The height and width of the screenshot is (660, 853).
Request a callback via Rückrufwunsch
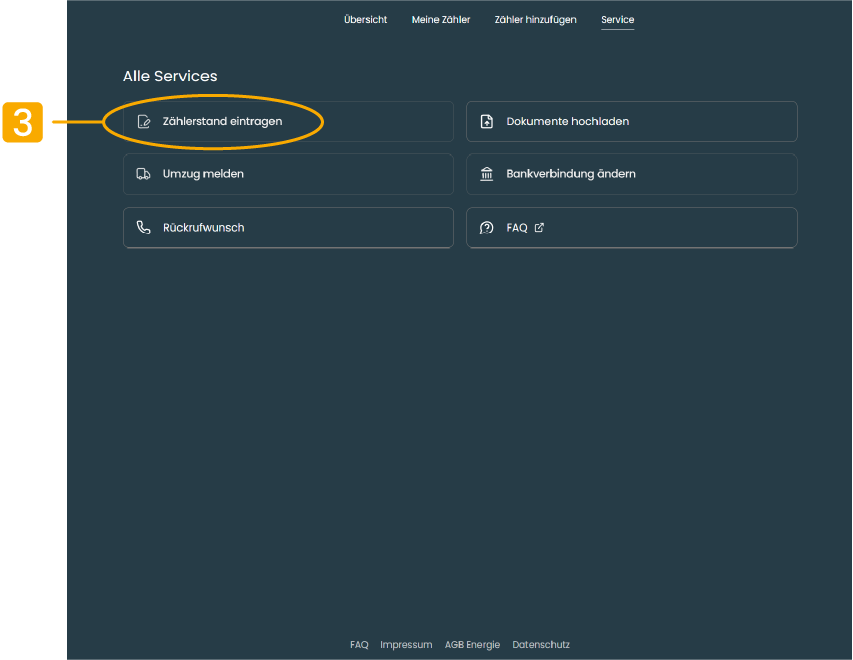coord(203,228)
